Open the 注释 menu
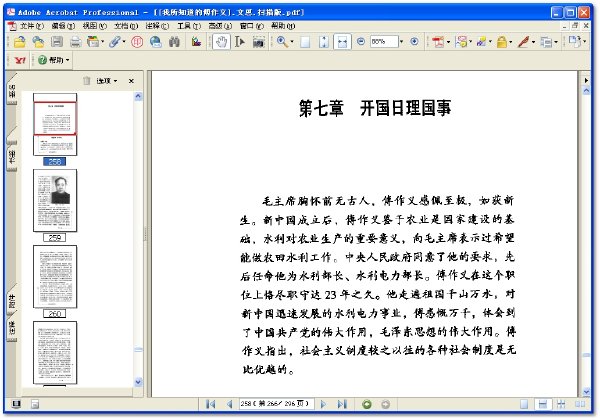Screen dimensions: 600x420 pos(157,26)
